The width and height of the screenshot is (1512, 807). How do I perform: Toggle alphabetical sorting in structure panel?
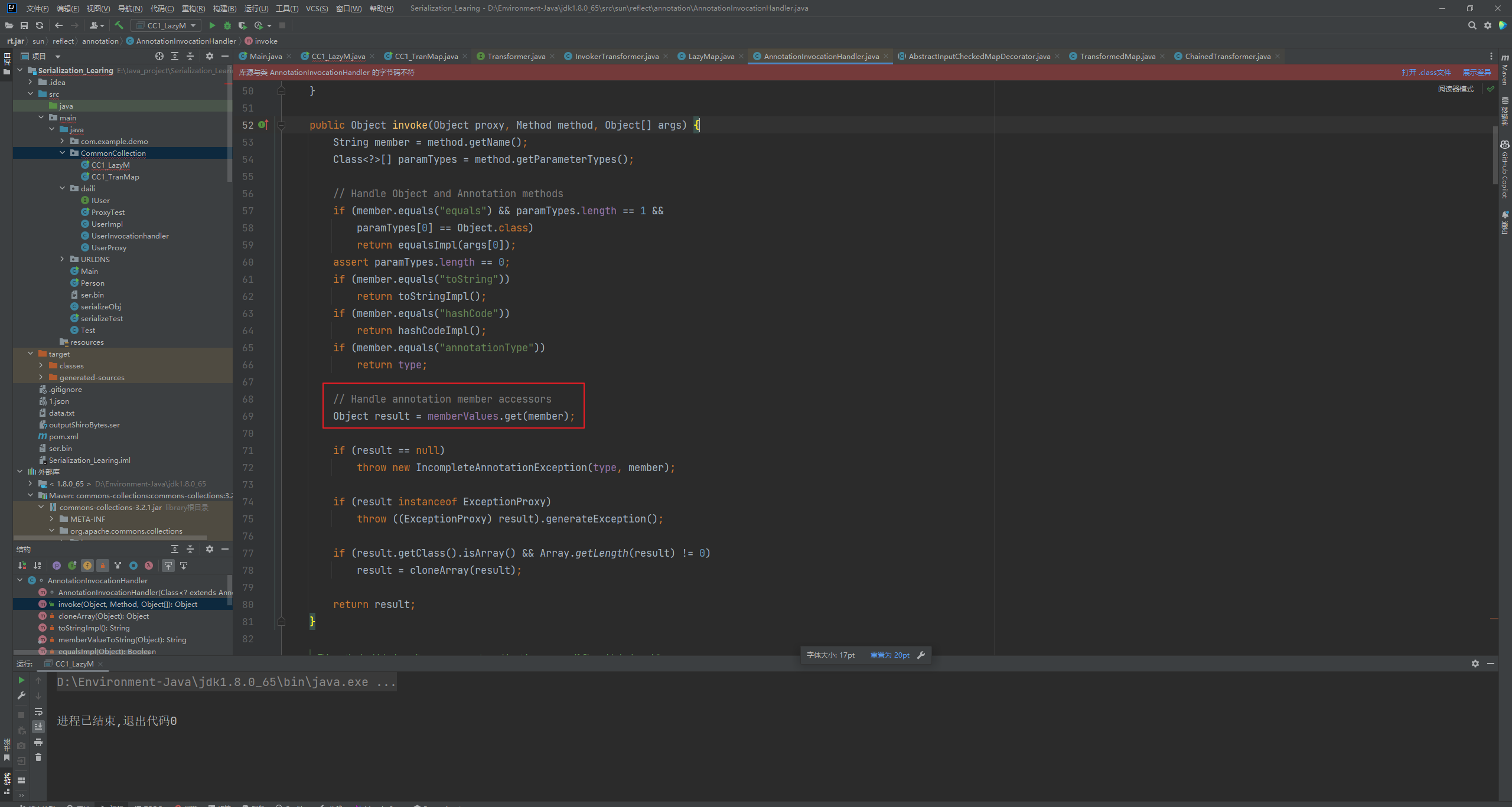(x=37, y=566)
